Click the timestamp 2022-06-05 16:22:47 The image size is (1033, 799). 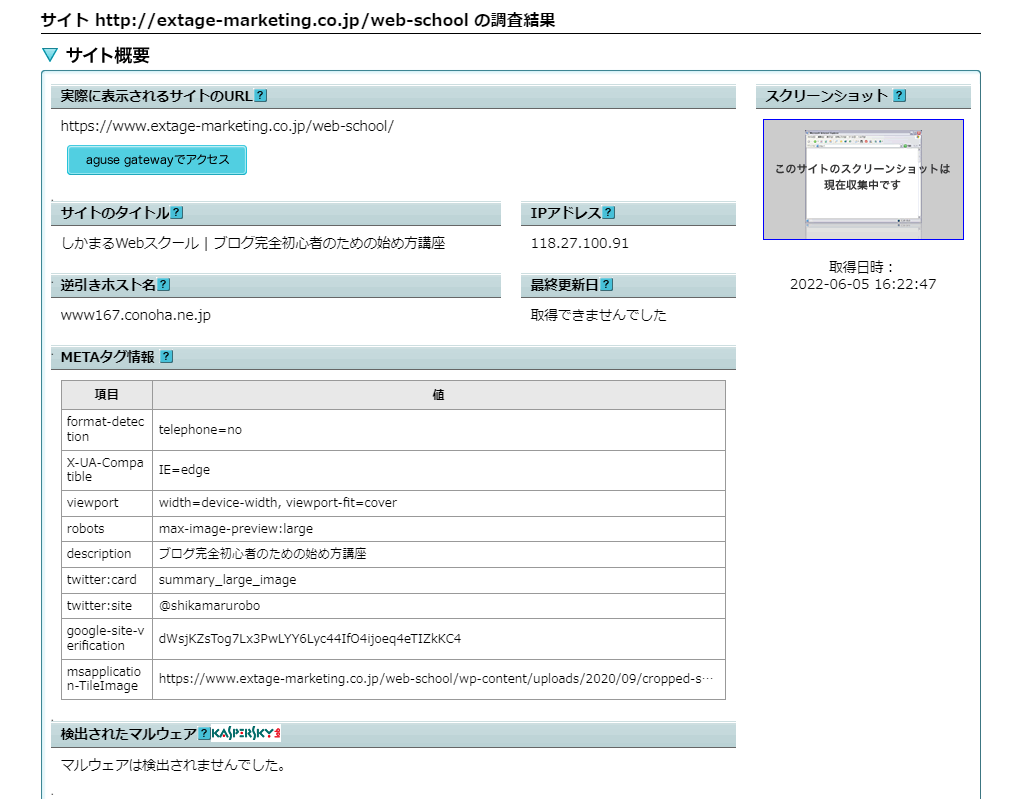click(x=863, y=284)
